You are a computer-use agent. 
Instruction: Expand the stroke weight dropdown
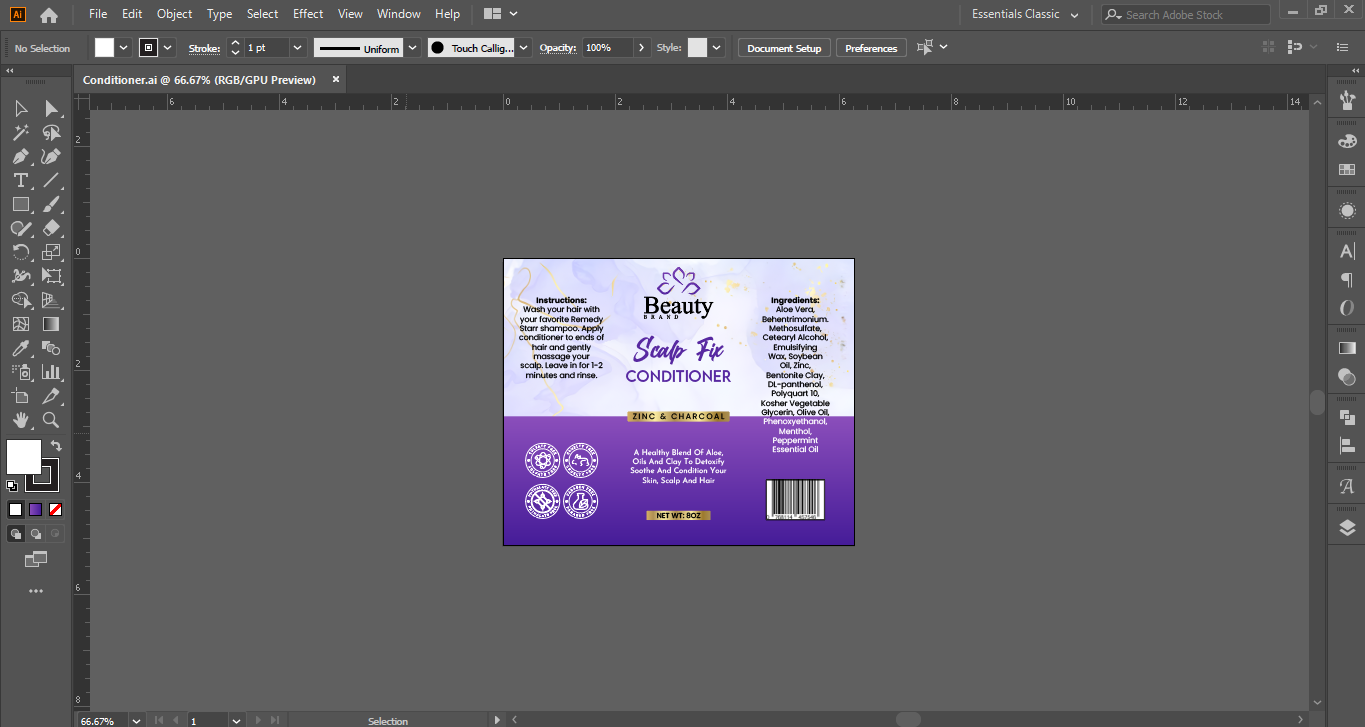tap(297, 48)
